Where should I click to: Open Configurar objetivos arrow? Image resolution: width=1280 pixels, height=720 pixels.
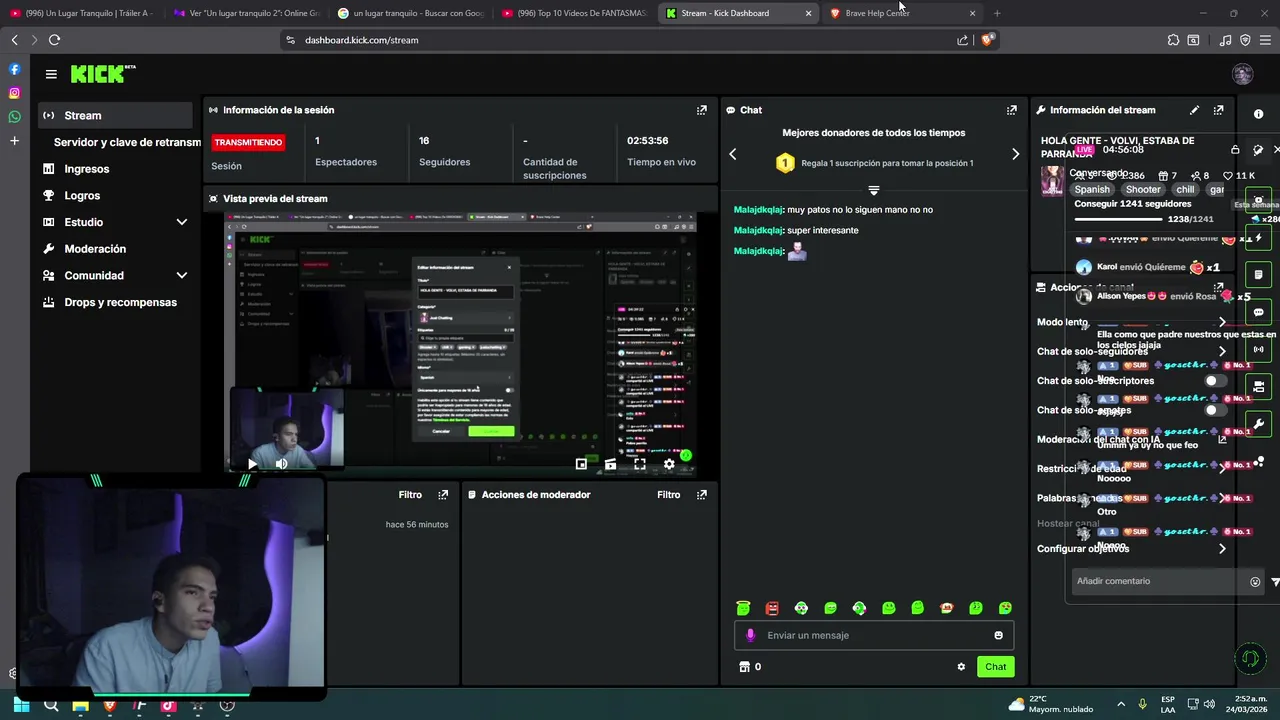coord(1222,549)
